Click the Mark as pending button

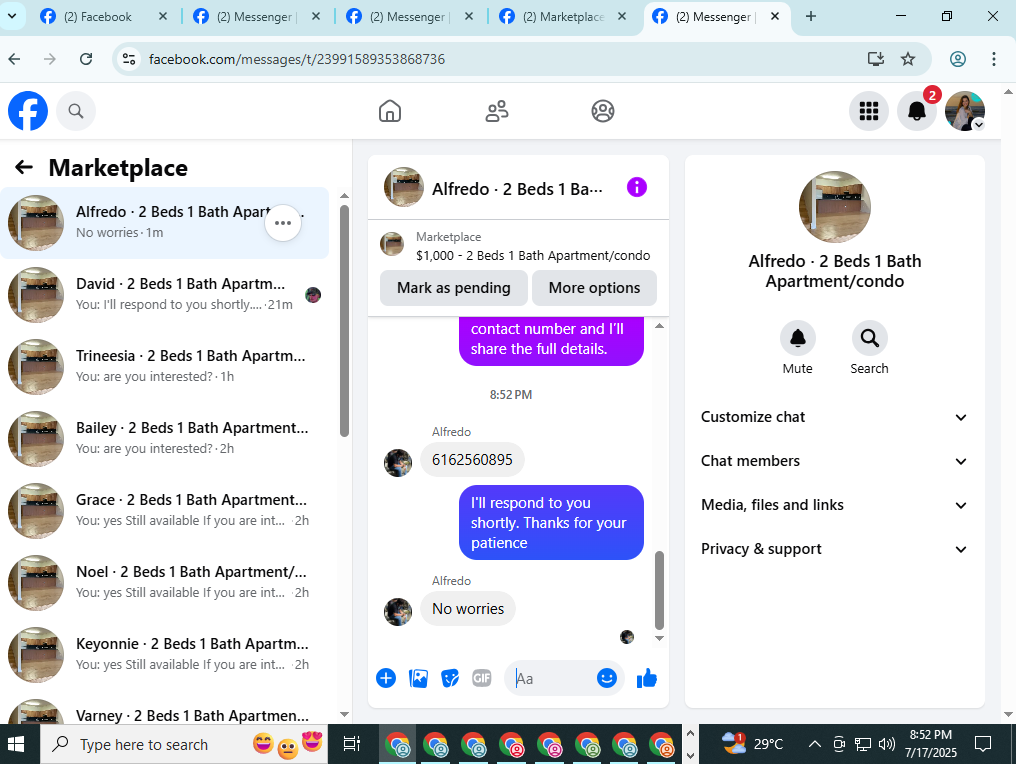coord(454,288)
